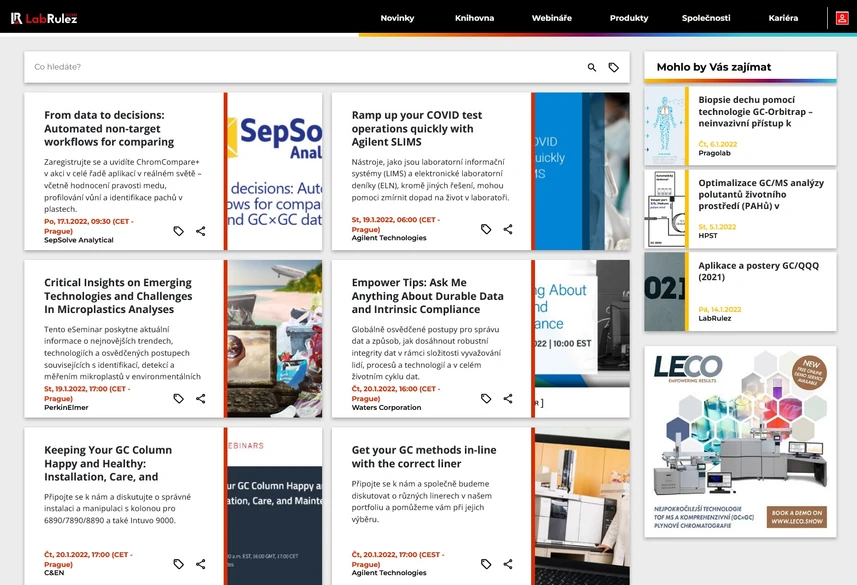Share the PerkinElmer Microplastics webinar
Image resolution: width=857 pixels, height=585 pixels.
coord(201,399)
